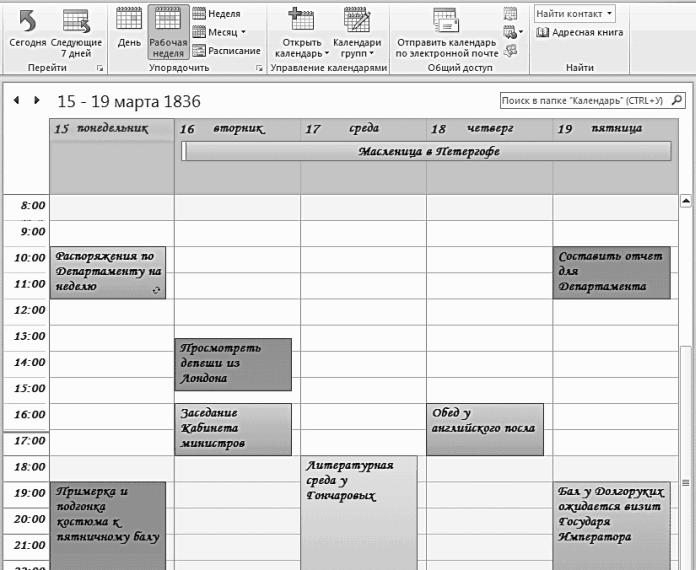Screen dimensions: 696x570
Task: Go to next week arrow
Action: click(x=37, y=100)
